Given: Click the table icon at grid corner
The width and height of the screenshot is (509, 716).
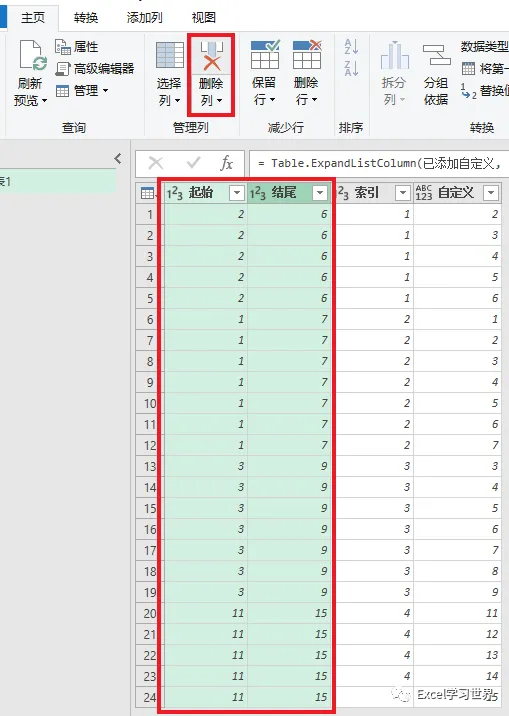Looking at the screenshot, I should coord(147,193).
